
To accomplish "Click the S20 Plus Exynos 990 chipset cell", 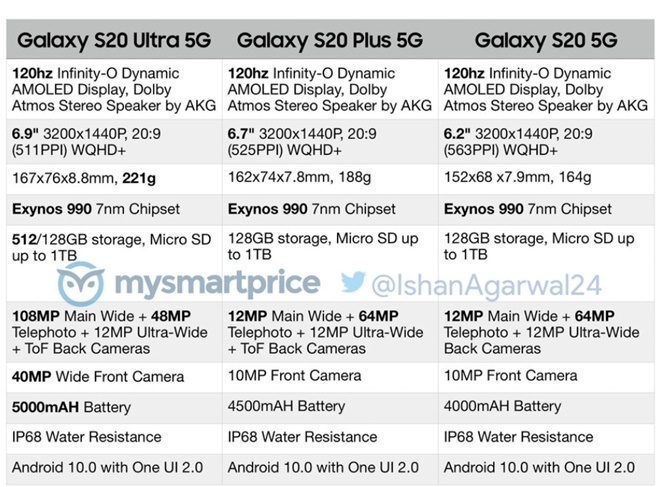I will 330,209.
